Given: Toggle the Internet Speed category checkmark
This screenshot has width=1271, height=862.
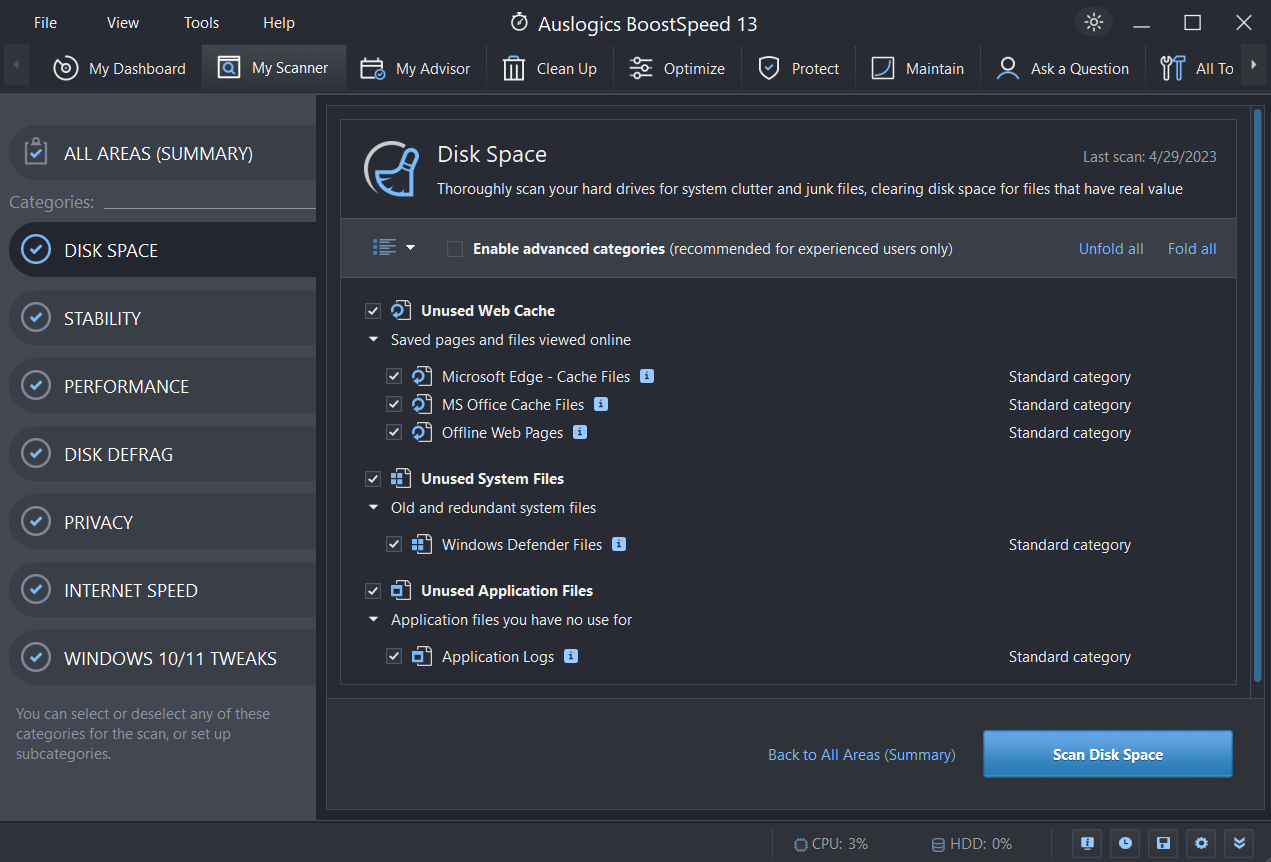Looking at the screenshot, I should click(x=36, y=590).
